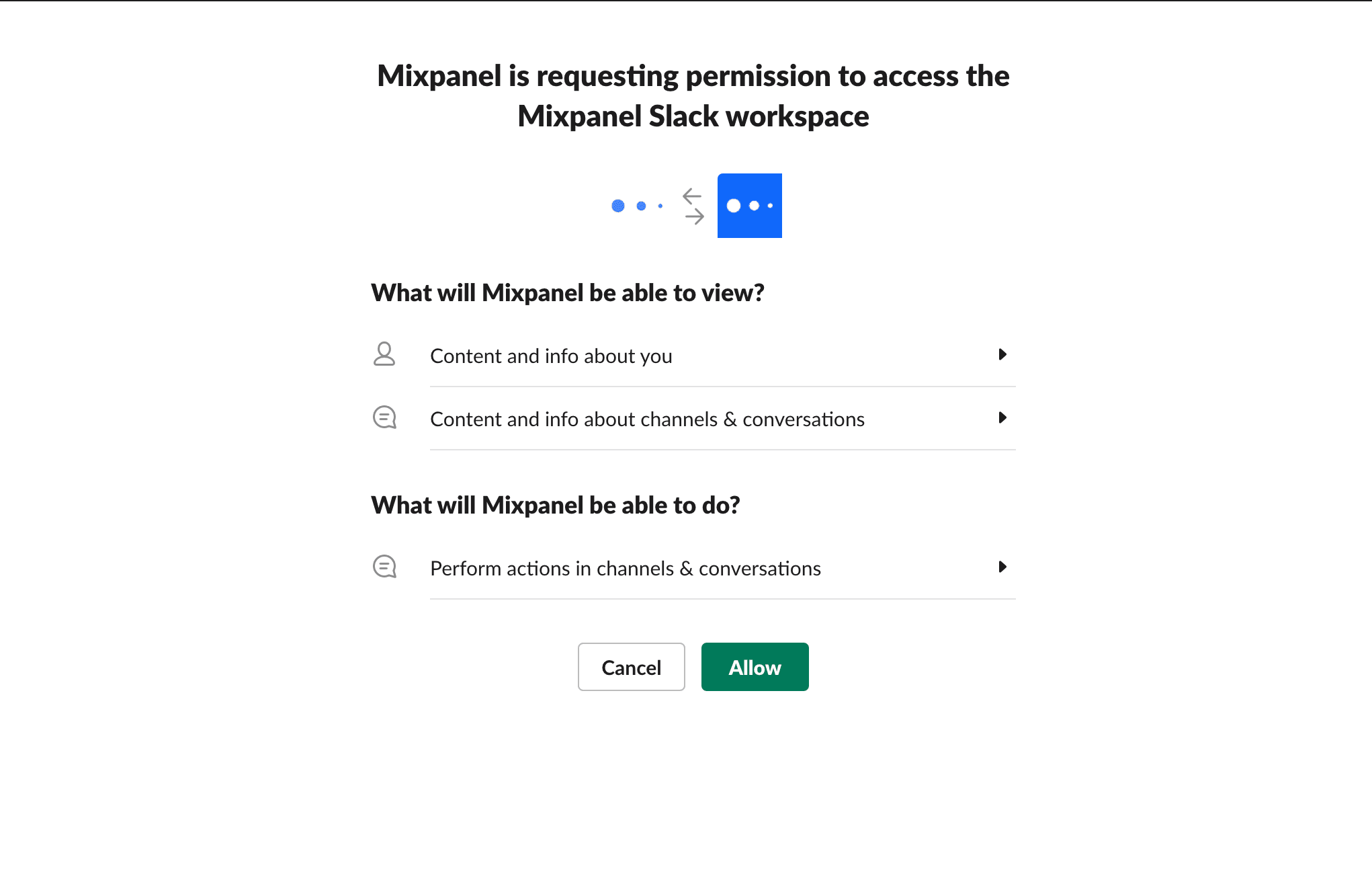Click the bidirectional arrows icon

(691, 206)
